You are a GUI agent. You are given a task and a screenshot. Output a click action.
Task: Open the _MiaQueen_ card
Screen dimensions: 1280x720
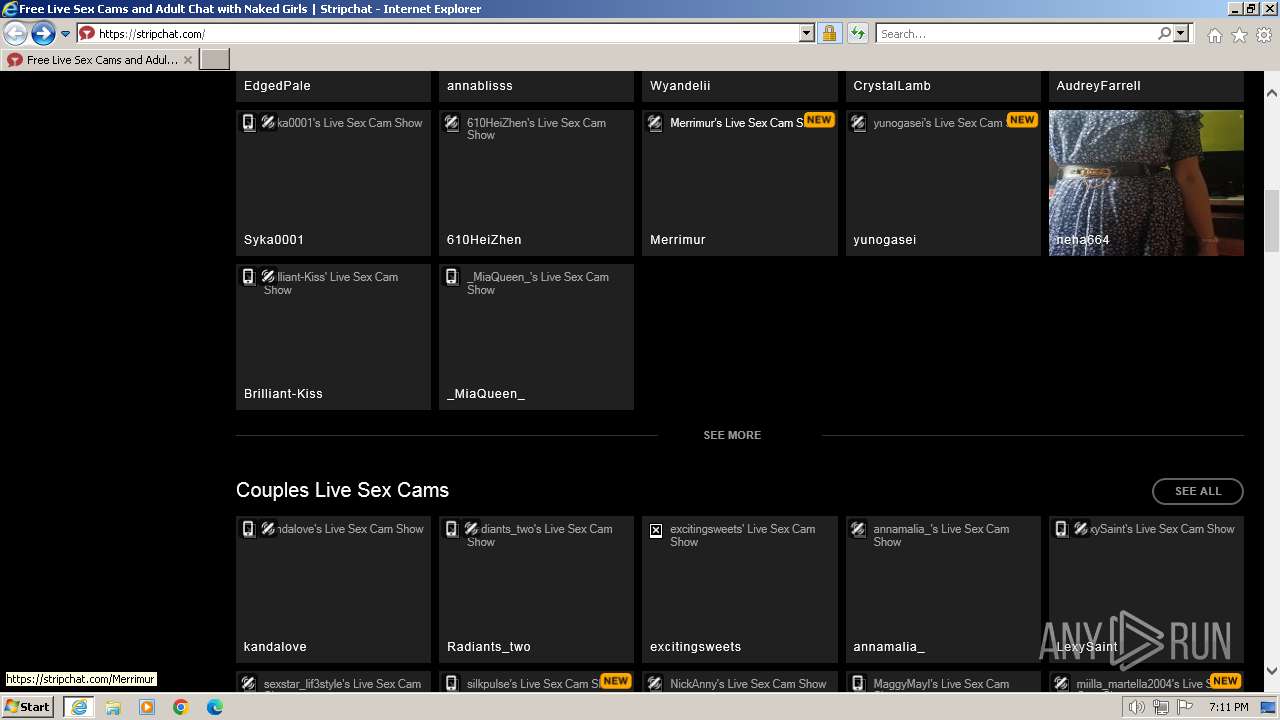(536, 337)
